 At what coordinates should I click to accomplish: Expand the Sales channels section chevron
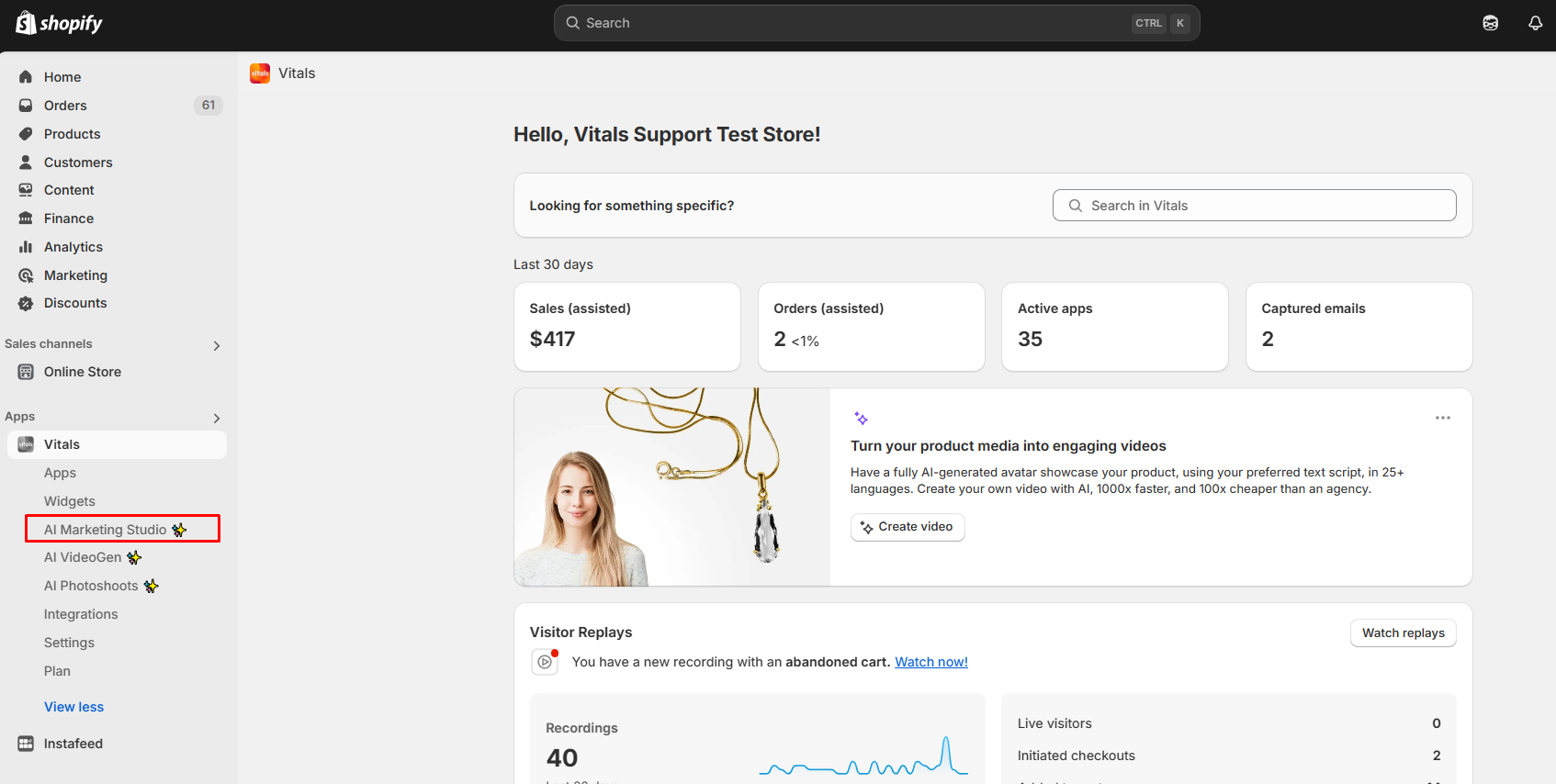tap(217, 346)
